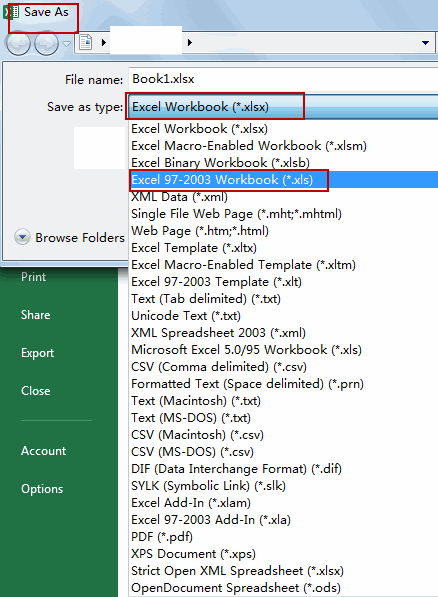Expand the first address bar breadcrumb arrow
438x597 pixels.
[x=104, y=42]
